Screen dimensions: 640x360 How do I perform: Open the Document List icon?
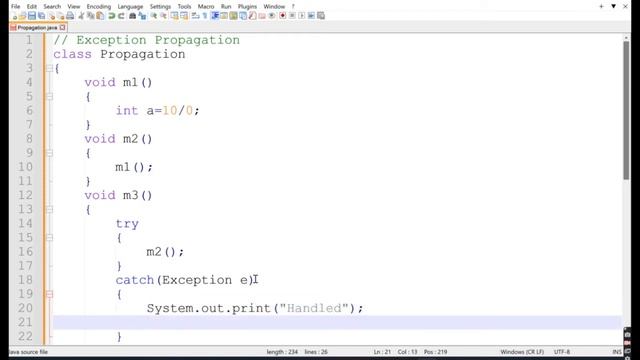coord(243,16)
